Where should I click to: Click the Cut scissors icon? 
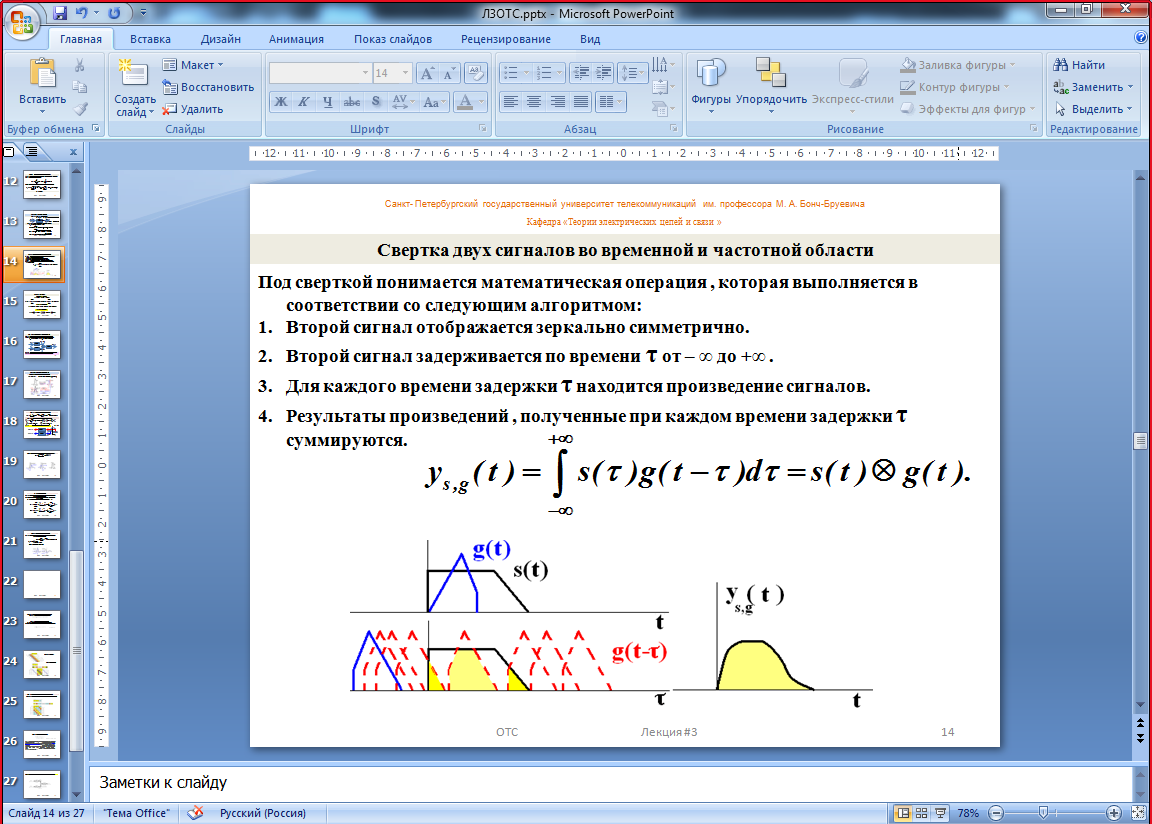[x=80, y=65]
